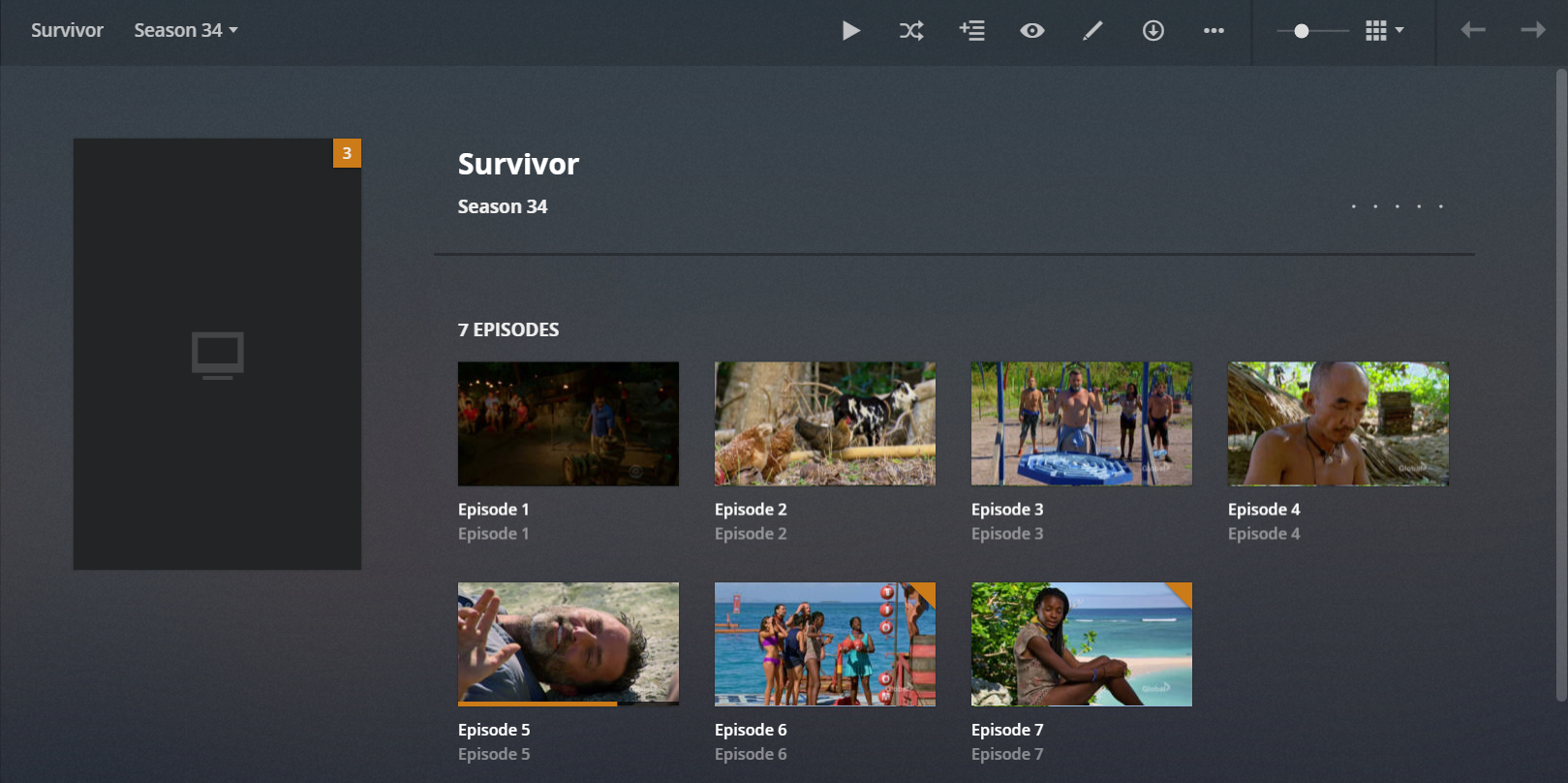Edit season metadata with pencil icon
Screen dimensions: 1568x783
click(x=1092, y=31)
